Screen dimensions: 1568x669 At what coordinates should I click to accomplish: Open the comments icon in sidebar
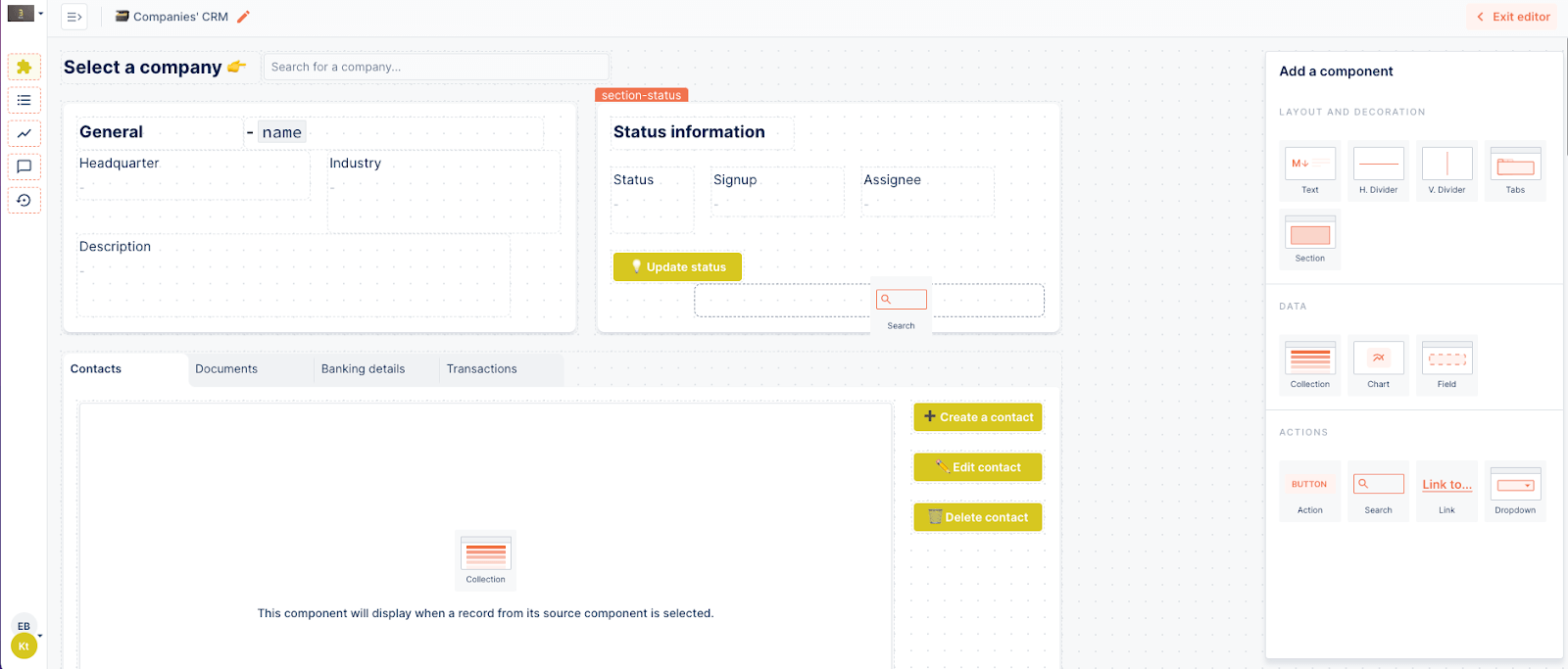coord(24,167)
